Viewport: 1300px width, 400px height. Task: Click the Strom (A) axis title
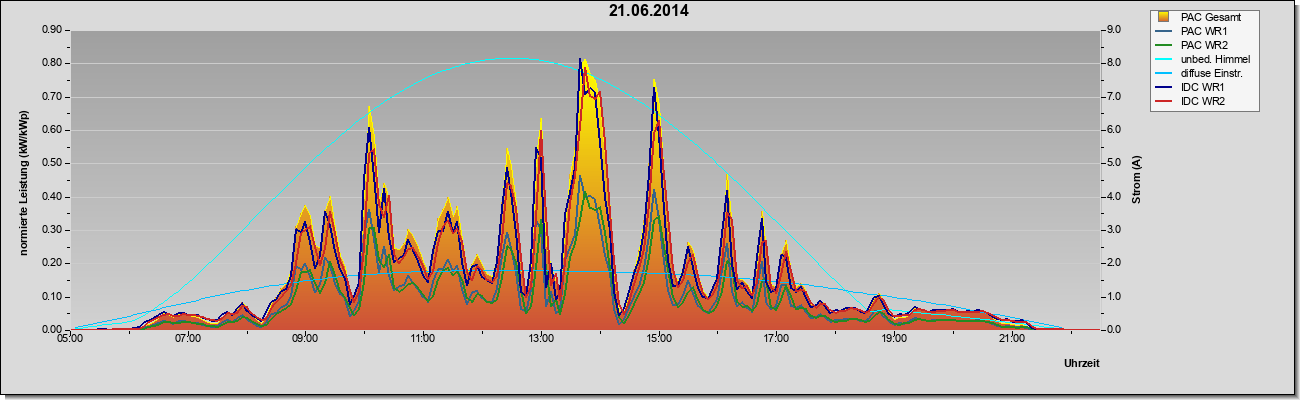click(1136, 180)
